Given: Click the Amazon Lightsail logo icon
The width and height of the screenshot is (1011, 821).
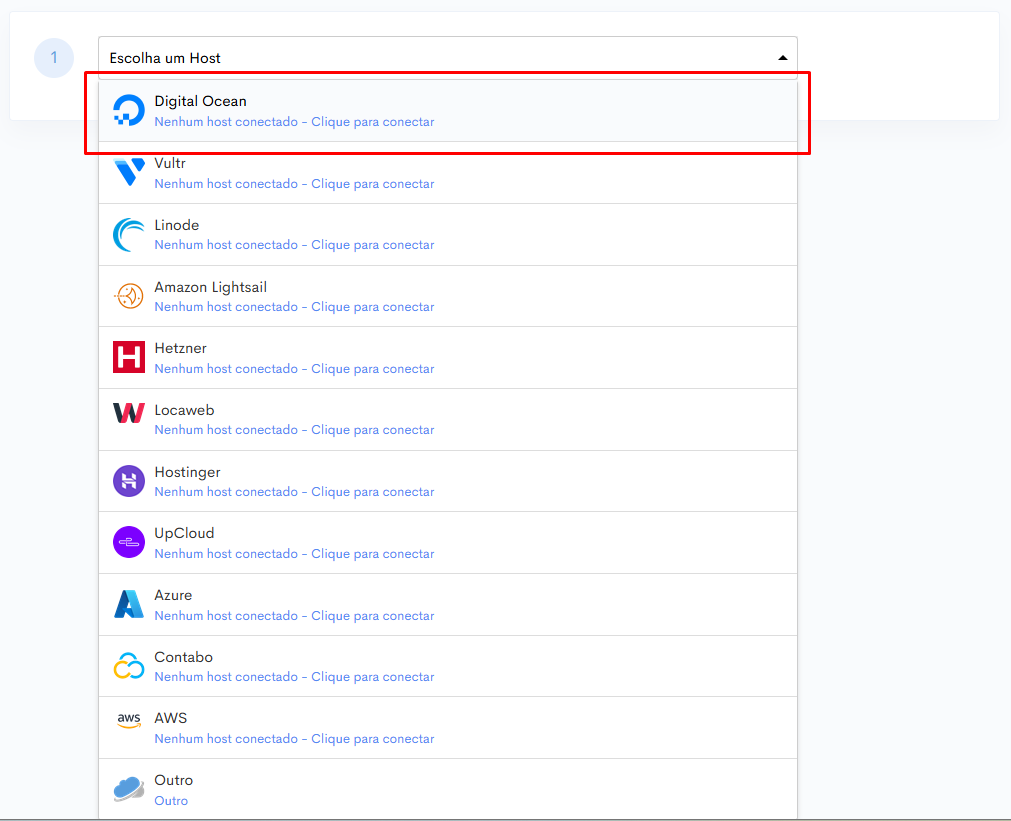Looking at the screenshot, I should (x=129, y=296).
